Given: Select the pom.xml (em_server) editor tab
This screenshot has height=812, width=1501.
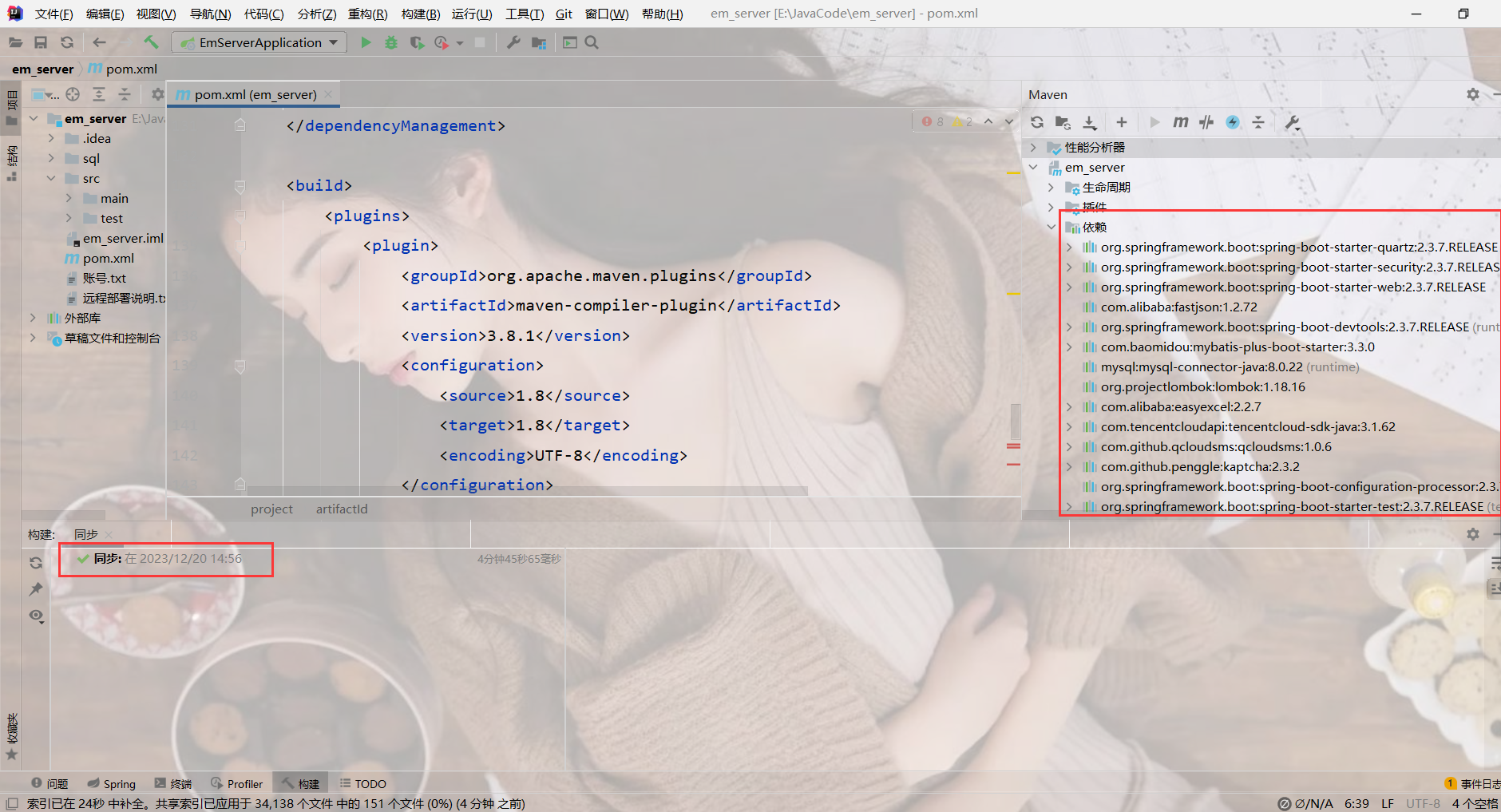Looking at the screenshot, I should click(x=255, y=94).
